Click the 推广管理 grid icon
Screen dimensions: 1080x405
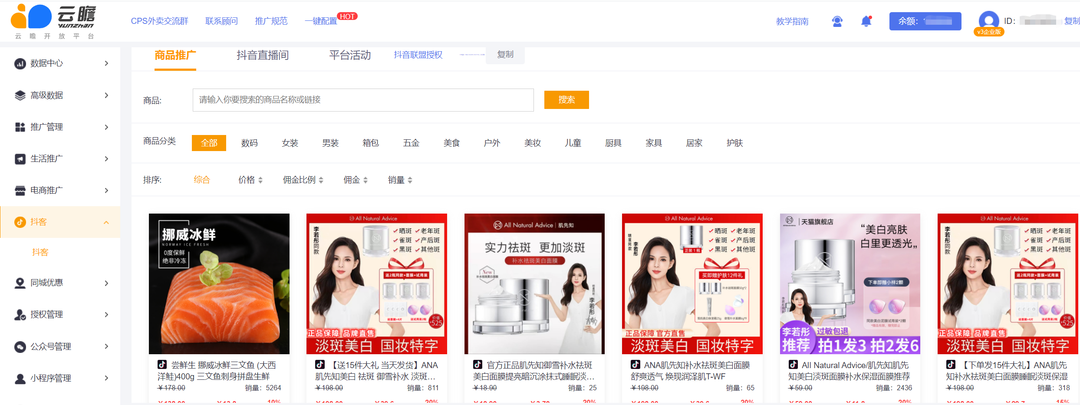(x=20, y=127)
